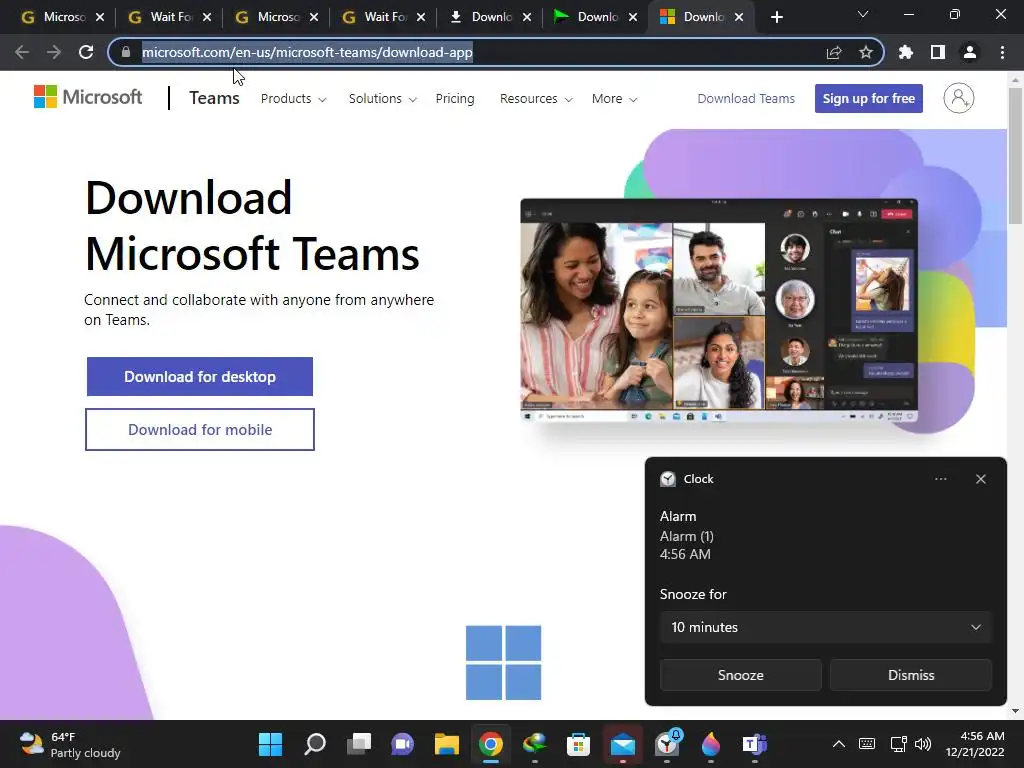The height and width of the screenshot is (768, 1024).
Task: Click the page vertical scrollbar thumb
Action: [x=1015, y=155]
